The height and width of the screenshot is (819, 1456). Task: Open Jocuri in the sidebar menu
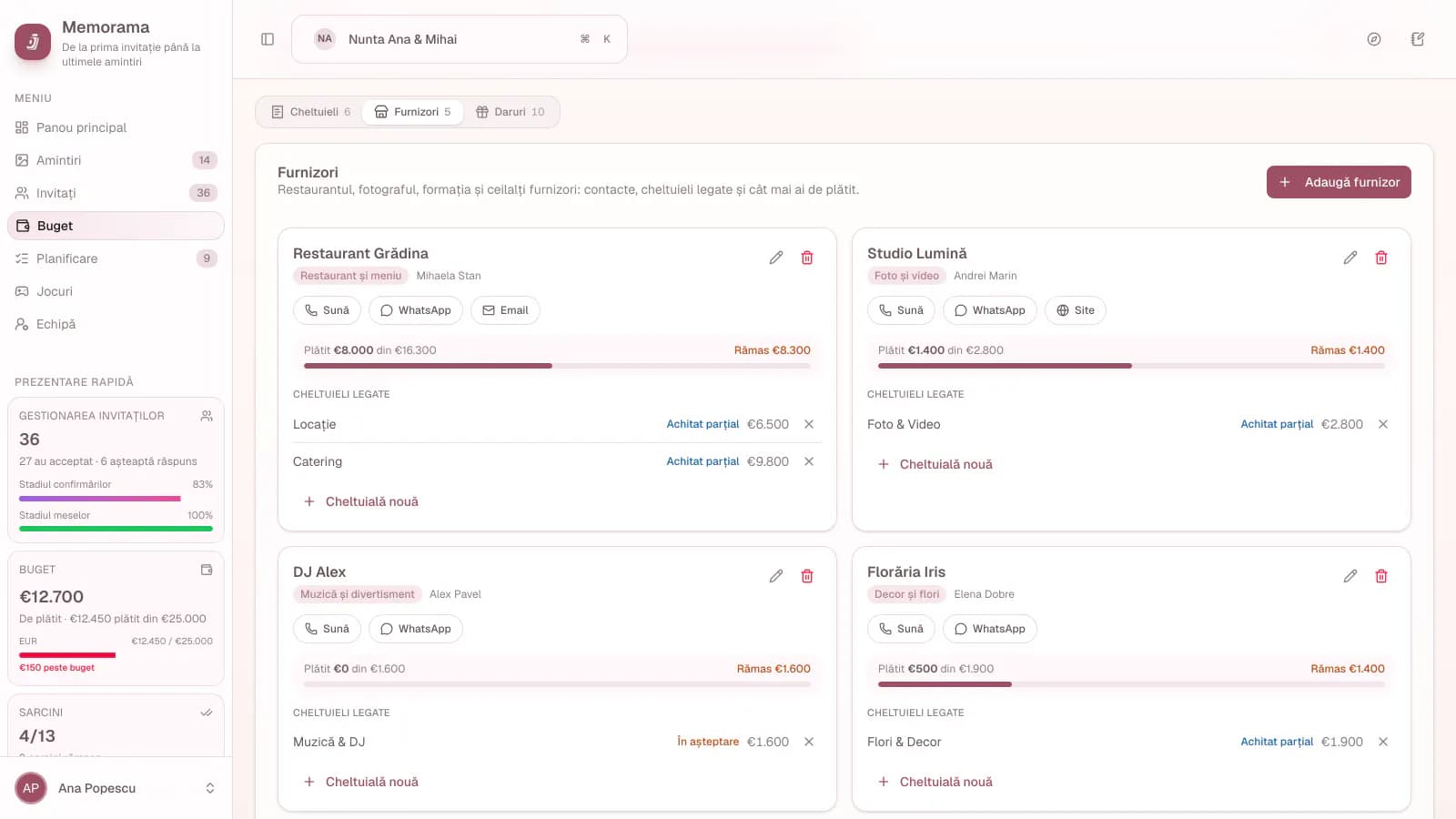click(116, 291)
